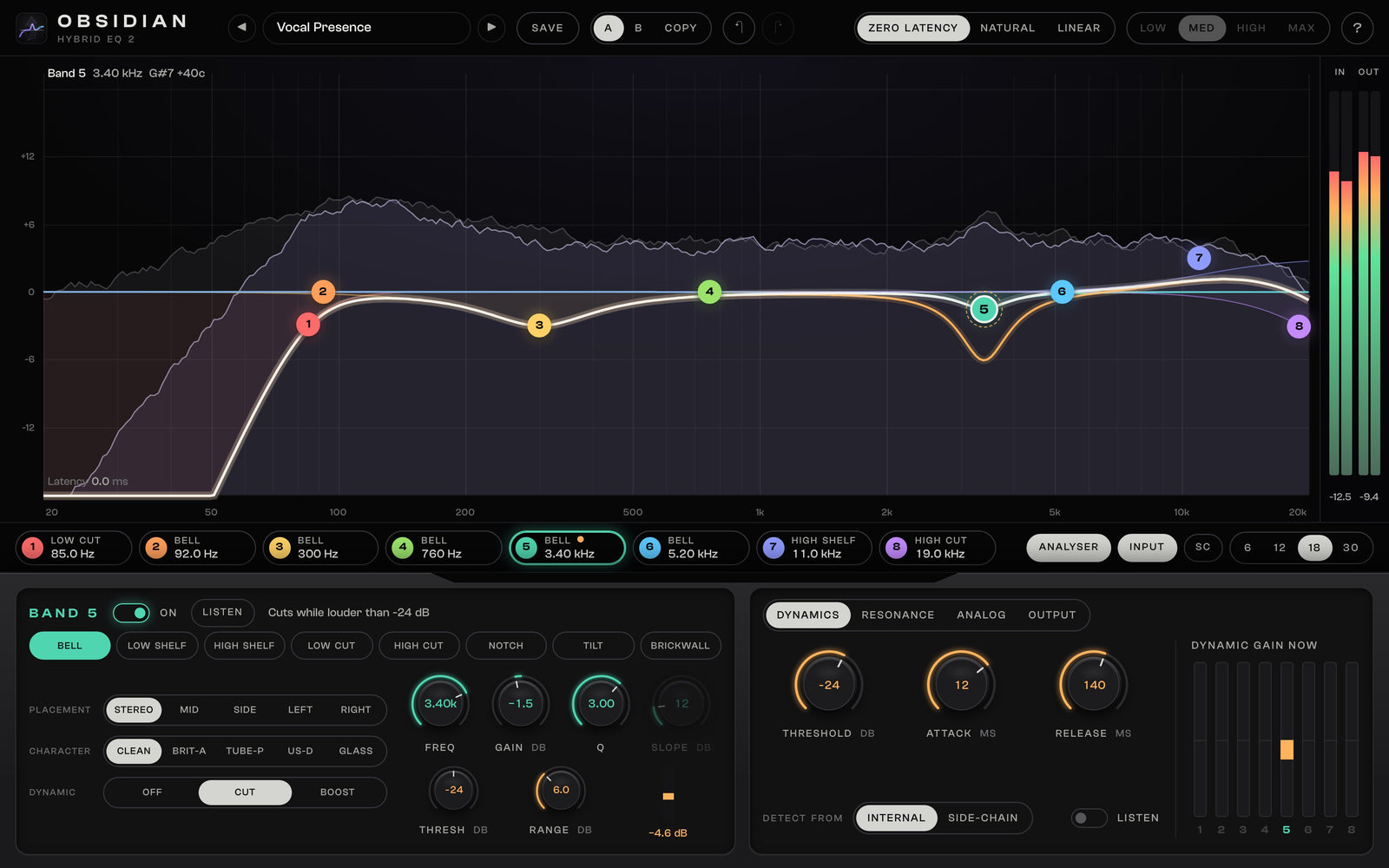1389x868 pixels.
Task: Select High quality setting
Action: (x=1251, y=28)
